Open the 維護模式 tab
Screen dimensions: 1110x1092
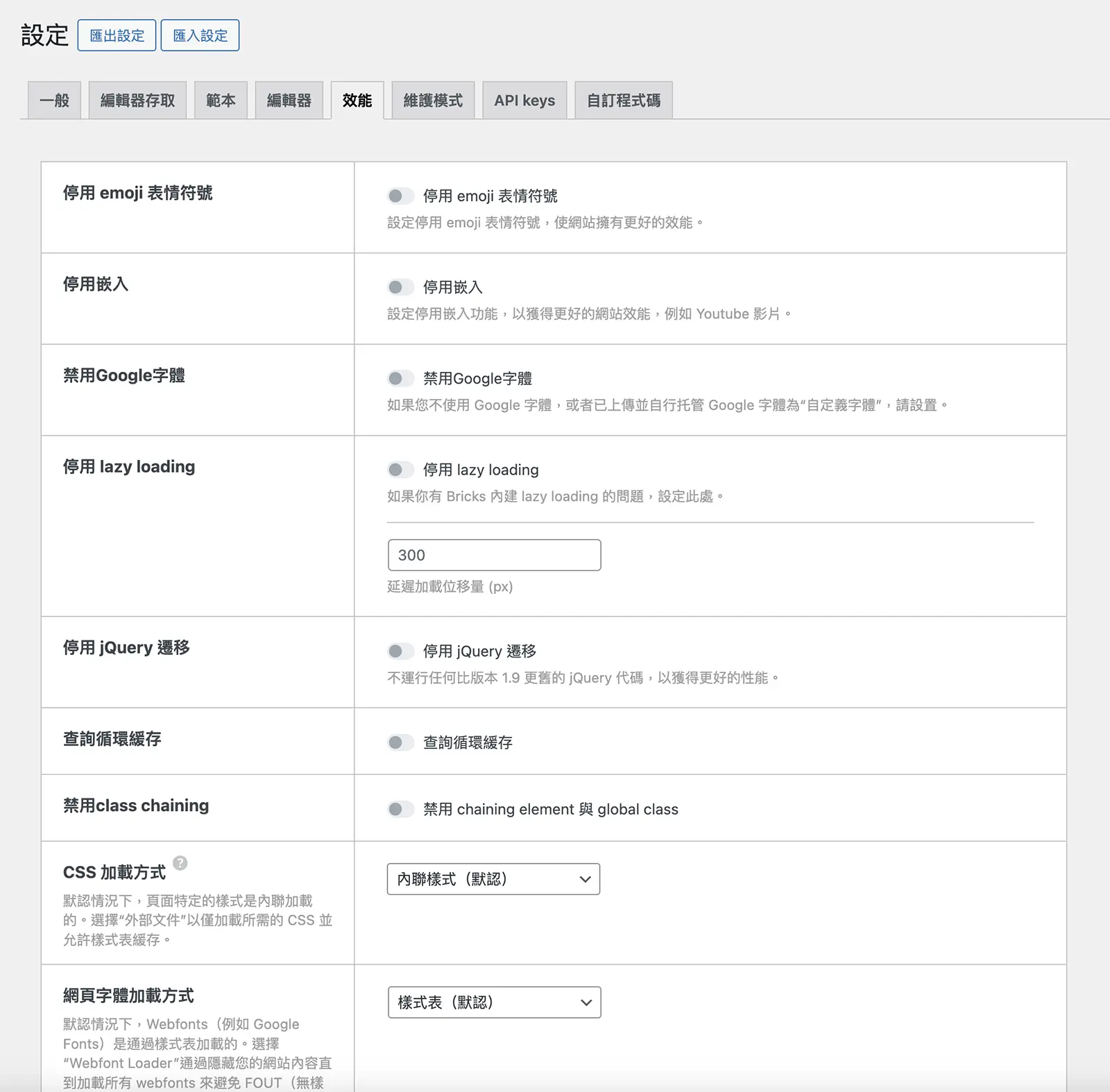(x=433, y=101)
